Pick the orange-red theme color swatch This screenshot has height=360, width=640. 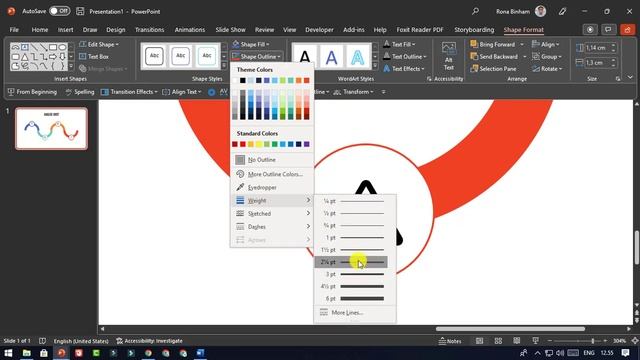pos(307,80)
